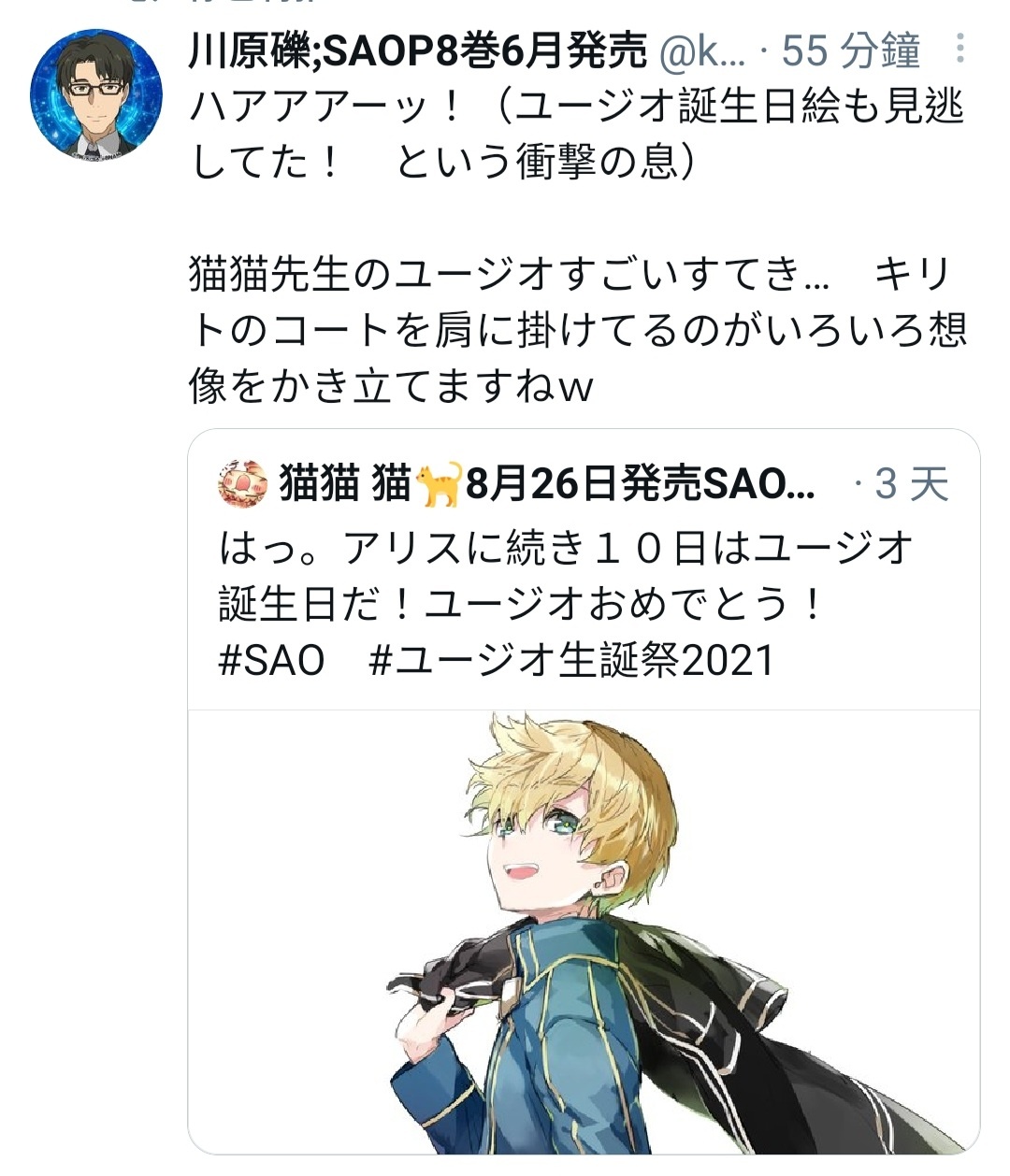Tap the 8月26日発売SAO... part of quoted name
The image size is (1010, 1176).
tap(640, 484)
